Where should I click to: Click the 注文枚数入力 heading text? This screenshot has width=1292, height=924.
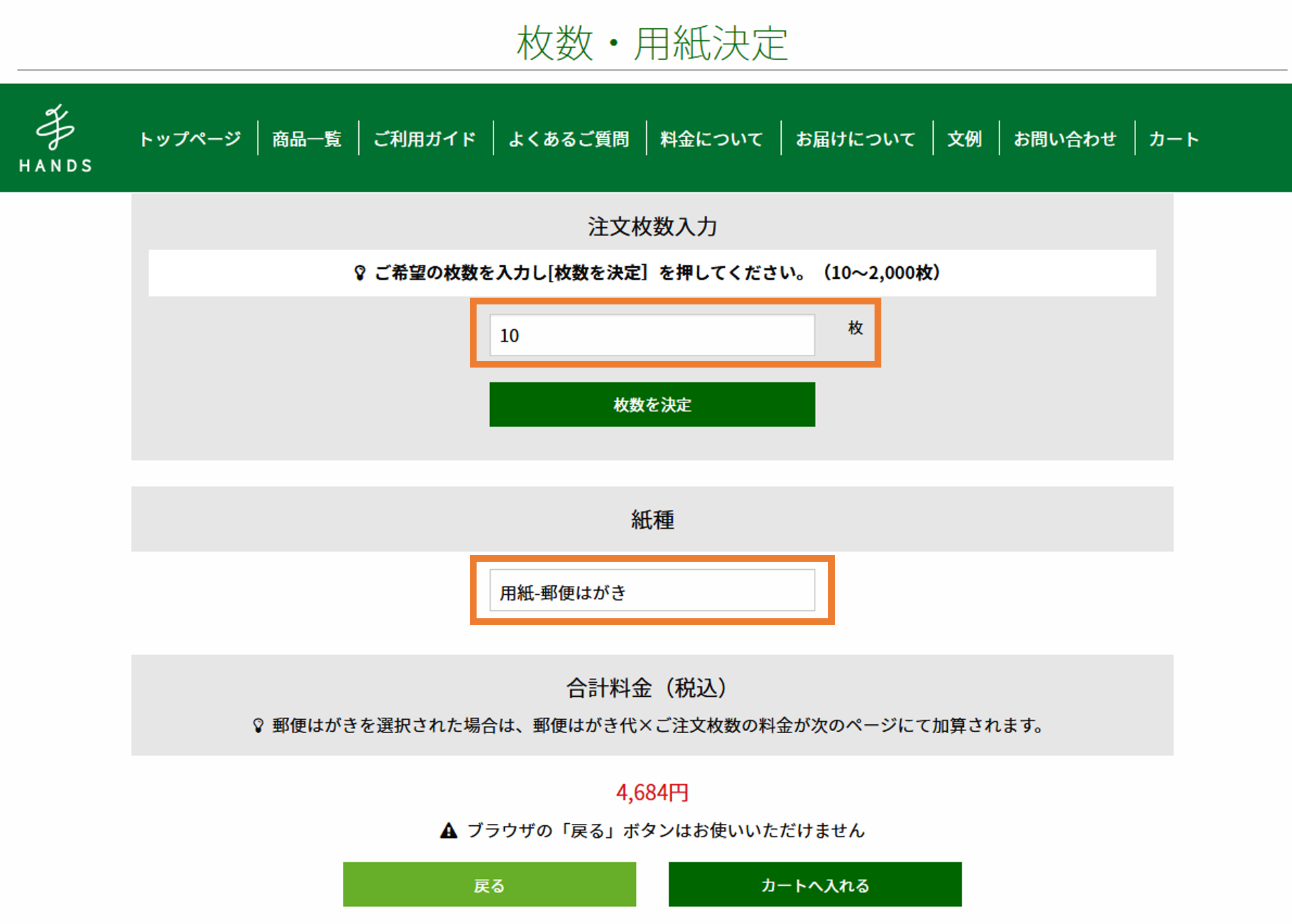652,226
